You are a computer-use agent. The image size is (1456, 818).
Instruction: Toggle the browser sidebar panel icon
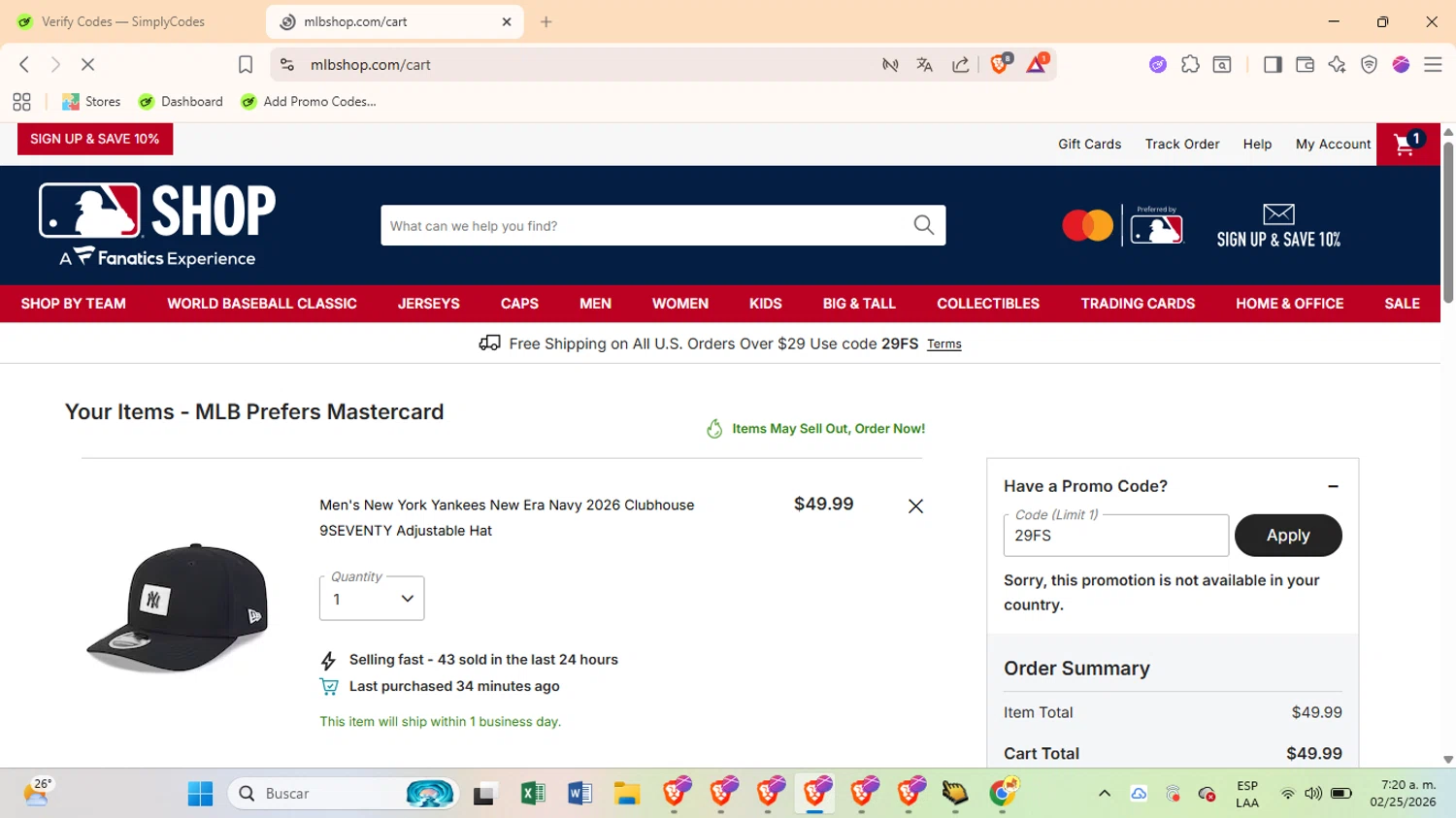coord(1273,64)
